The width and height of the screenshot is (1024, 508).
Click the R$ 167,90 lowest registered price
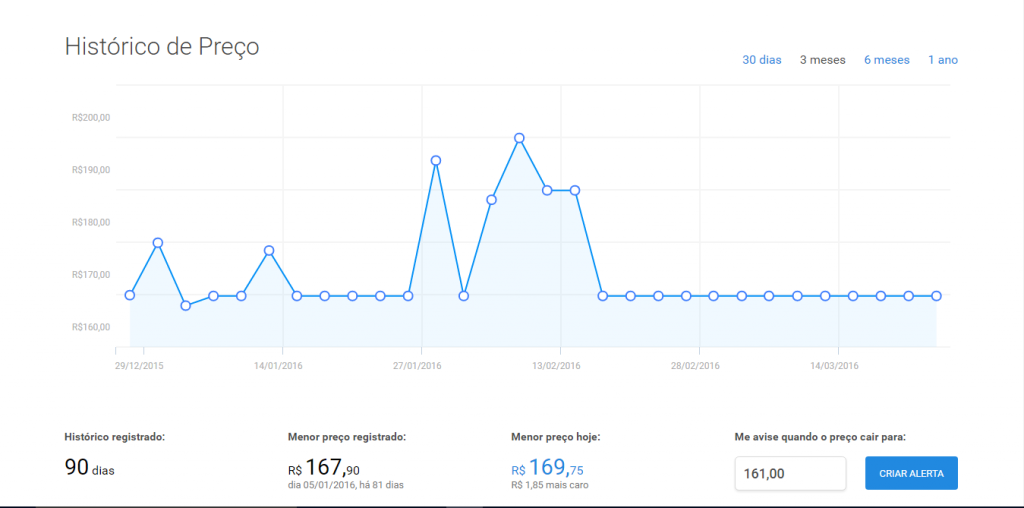tap(326, 468)
